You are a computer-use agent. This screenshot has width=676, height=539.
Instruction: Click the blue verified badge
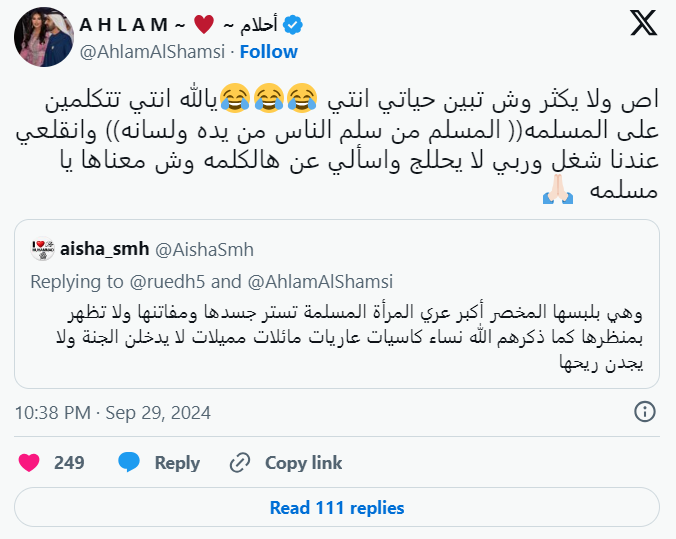(293, 25)
